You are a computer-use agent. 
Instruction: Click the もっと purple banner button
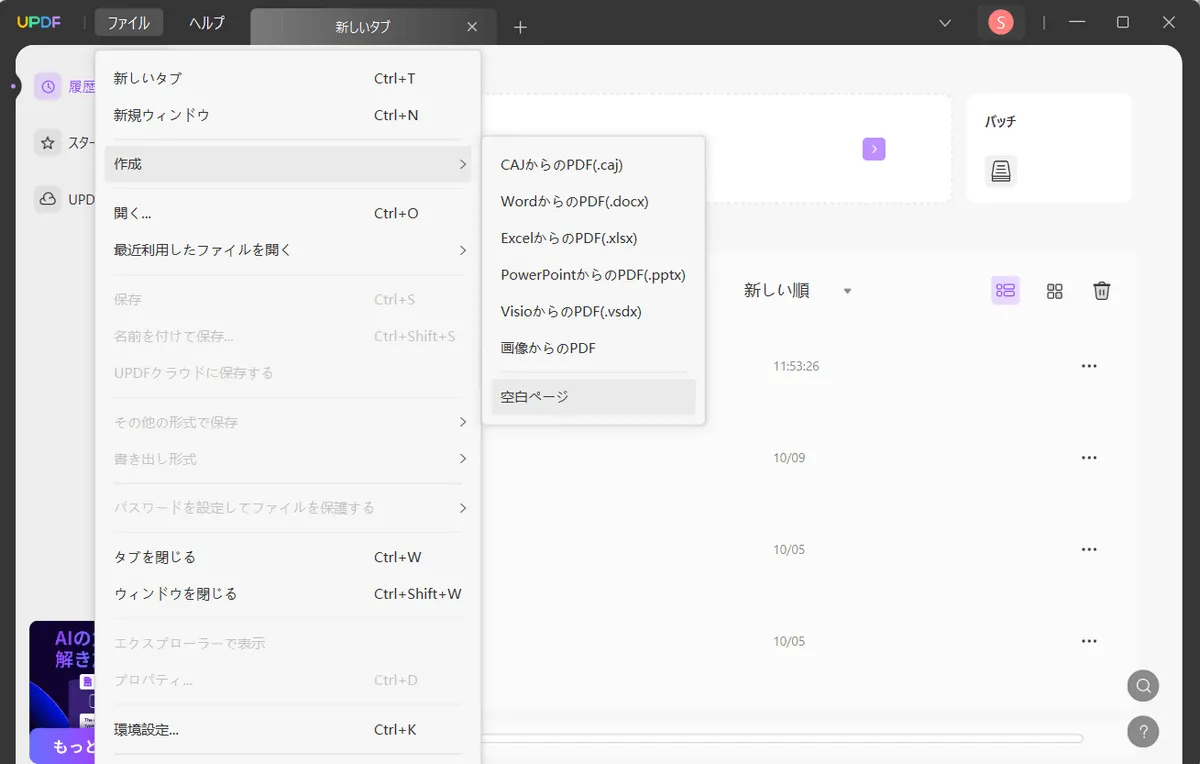click(63, 746)
